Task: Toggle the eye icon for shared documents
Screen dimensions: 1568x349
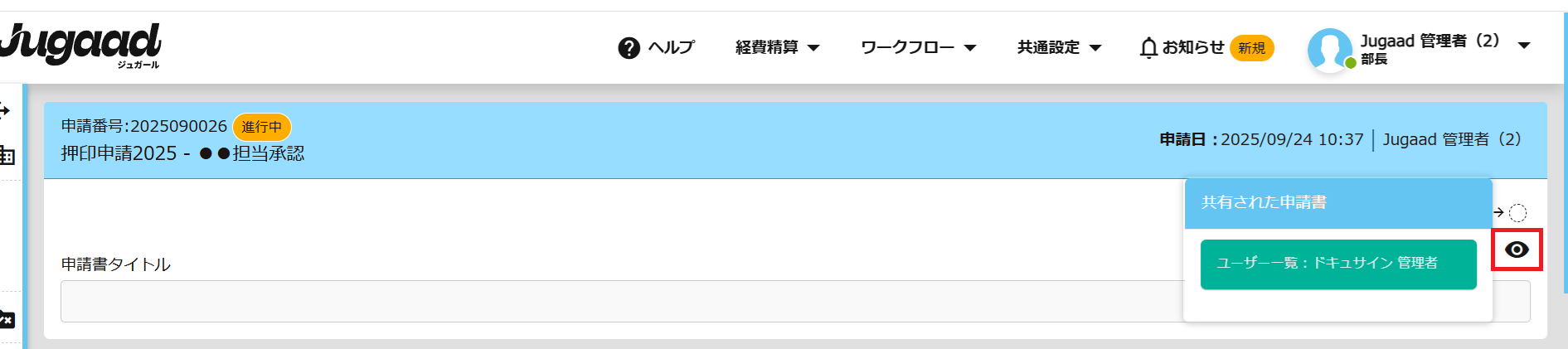Action: pyautogui.click(x=1517, y=250)
